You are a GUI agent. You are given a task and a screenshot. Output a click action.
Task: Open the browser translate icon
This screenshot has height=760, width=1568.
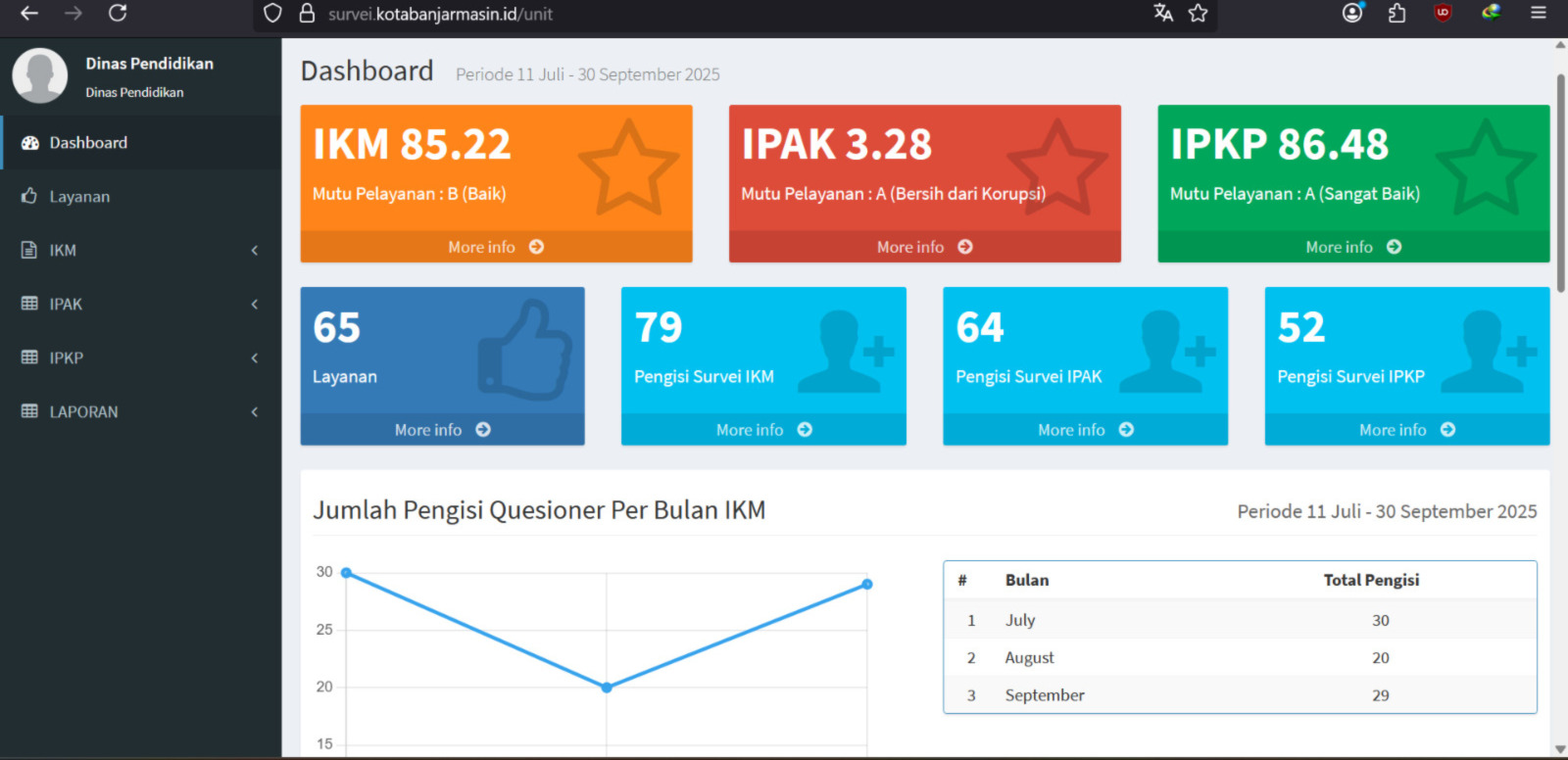pyautogui.click(x=1163, y=13)
